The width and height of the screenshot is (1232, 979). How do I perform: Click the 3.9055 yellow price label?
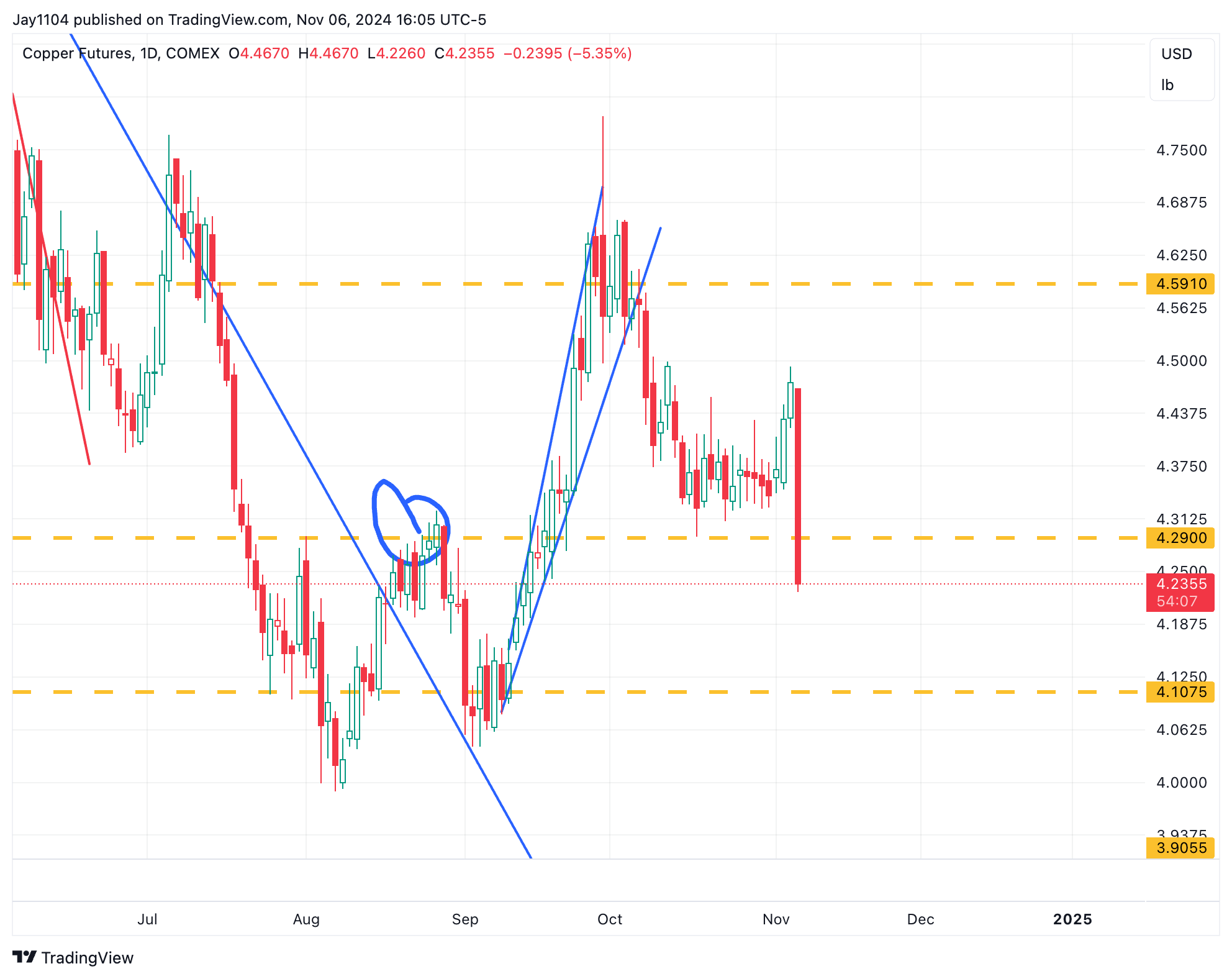tap(1180, 848)
